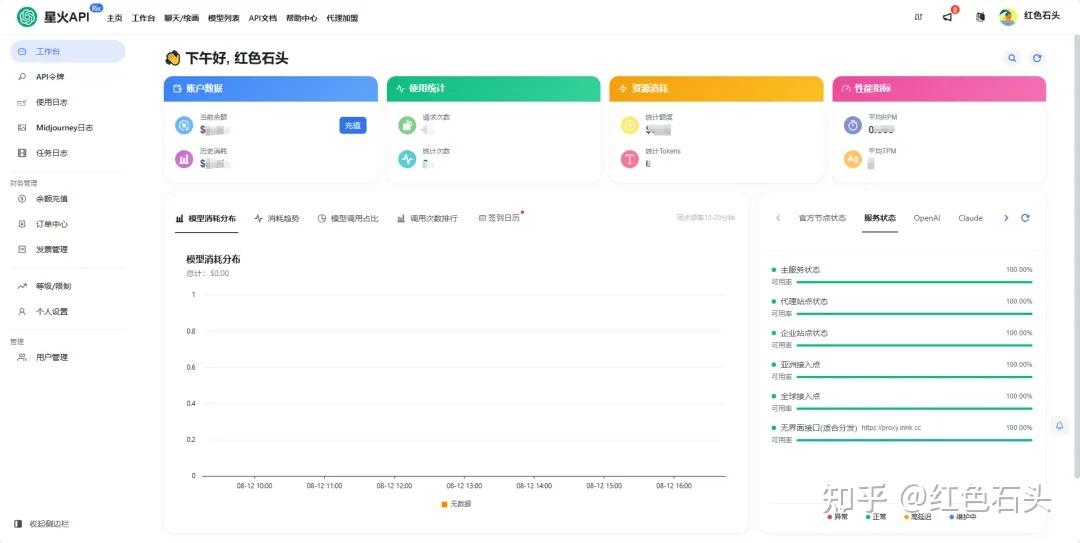The width and height of the screenshot is (1080, 543).
Task: Click the refresh icon beside the search icon
Action: click(1037, 59)
